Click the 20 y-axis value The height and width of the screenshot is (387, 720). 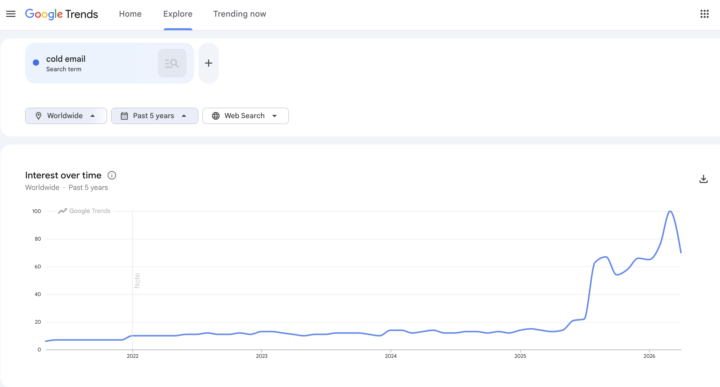(x=38, y=322)
